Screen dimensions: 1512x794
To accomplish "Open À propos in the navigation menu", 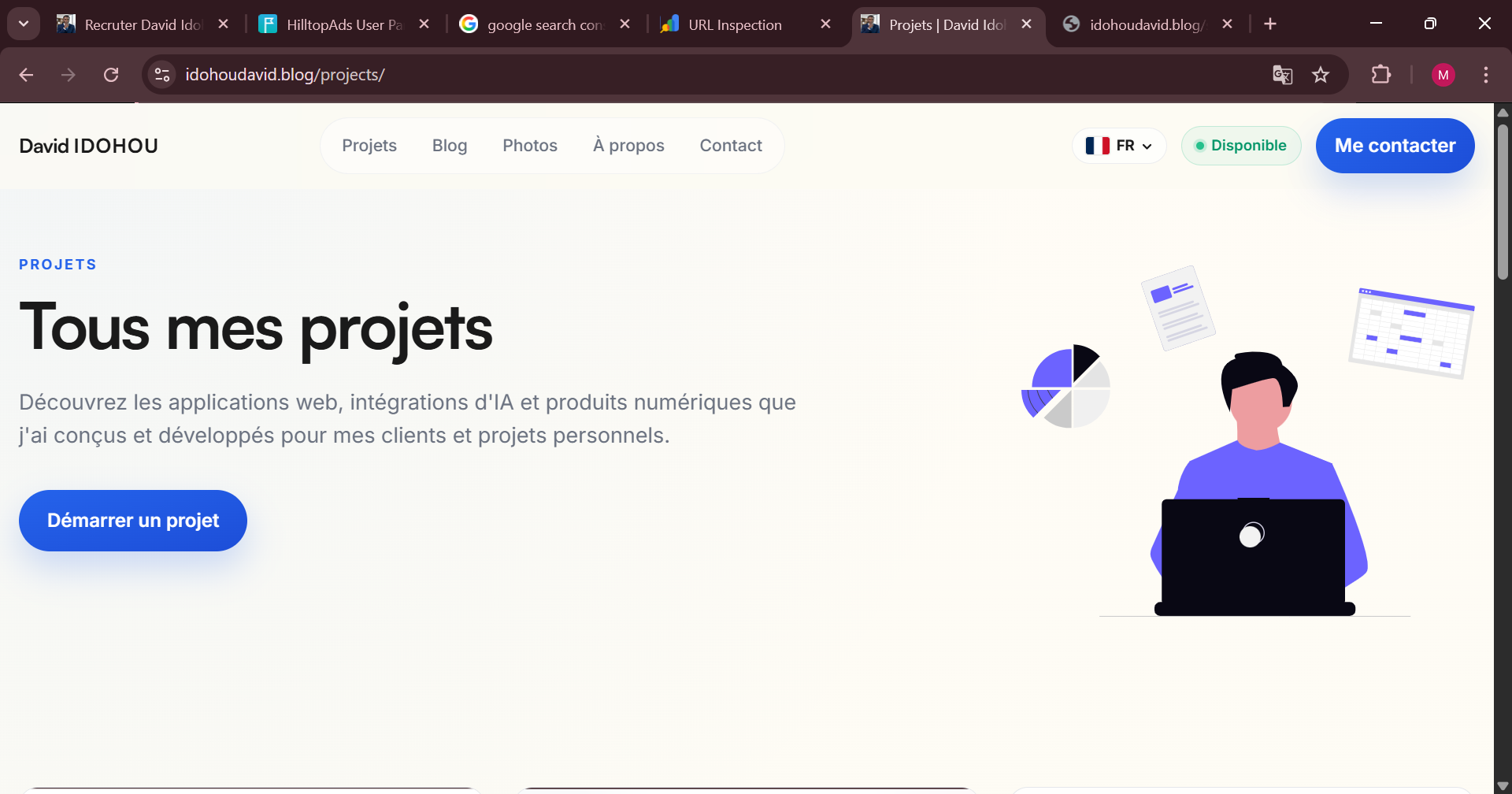I will 628,146.
